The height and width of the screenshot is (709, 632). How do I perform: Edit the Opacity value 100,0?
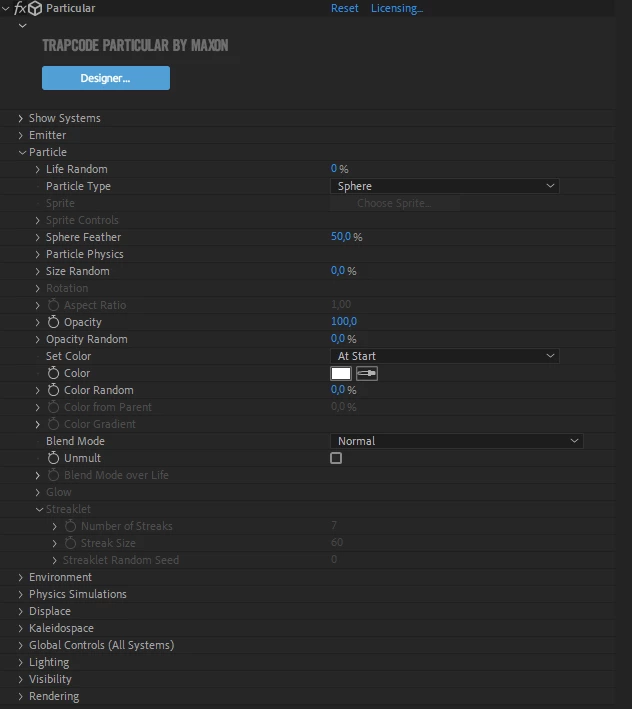344,321
